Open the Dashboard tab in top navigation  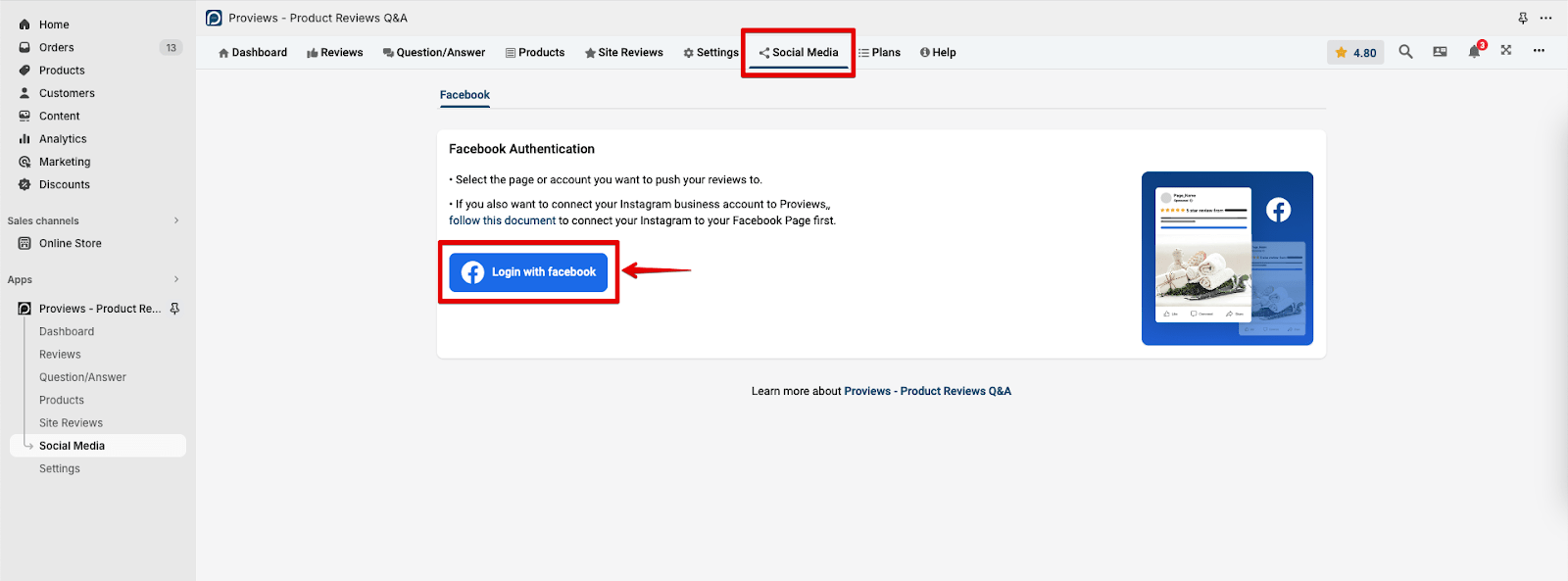click(x=253, y=53)
